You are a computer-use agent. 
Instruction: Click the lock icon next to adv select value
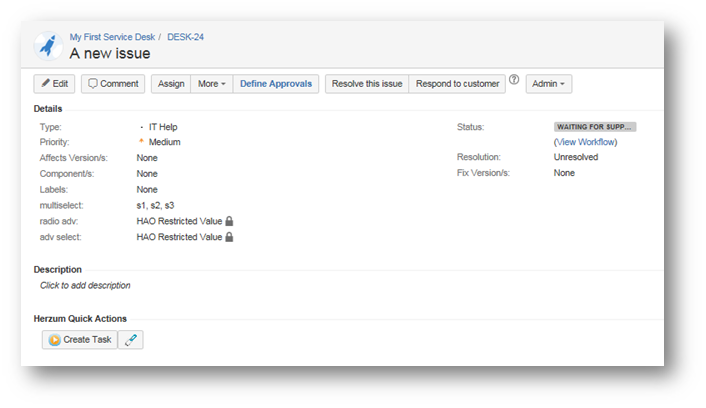point(229,237)
